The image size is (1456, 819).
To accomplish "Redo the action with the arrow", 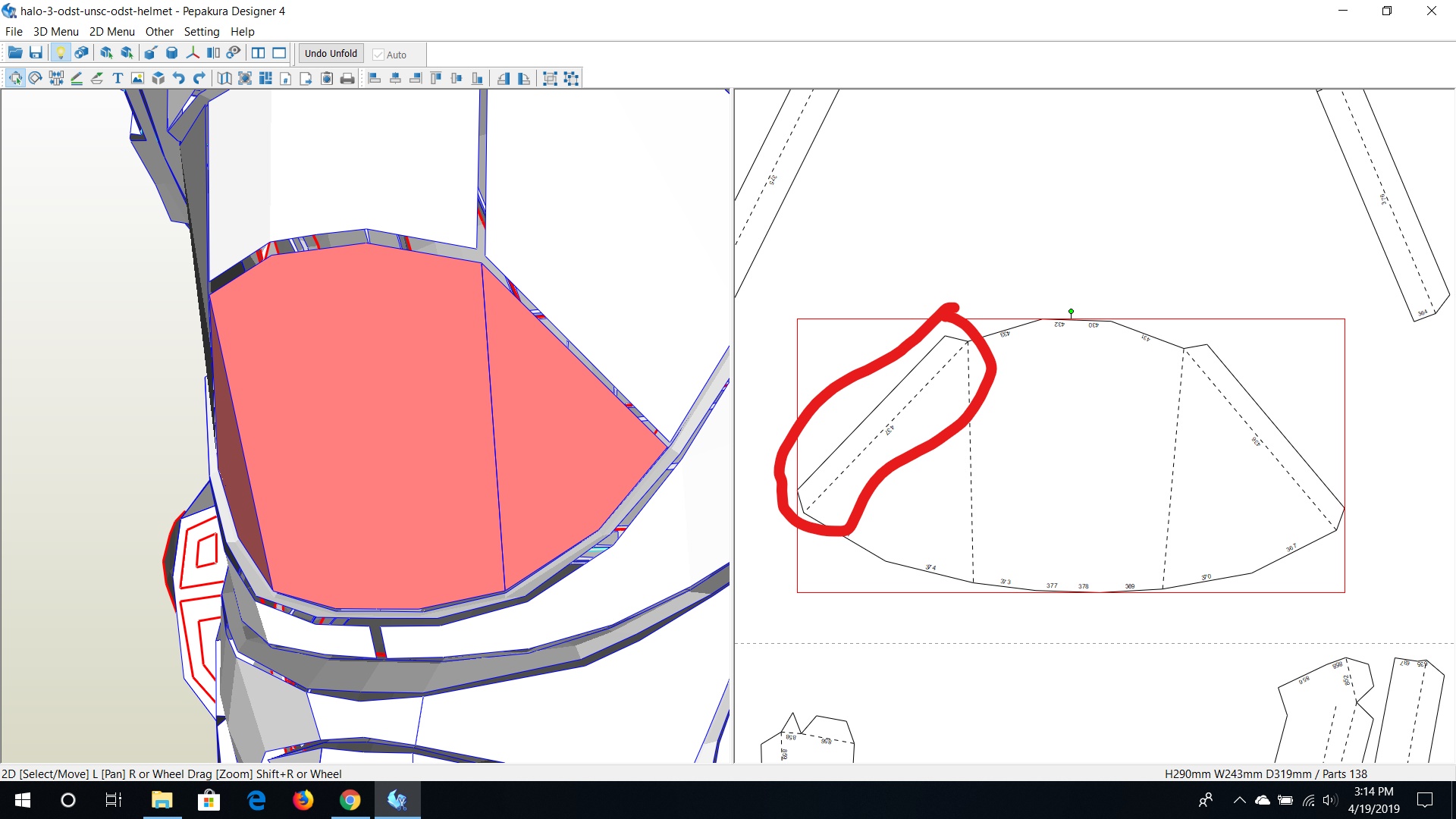I will tap(199, 78).
